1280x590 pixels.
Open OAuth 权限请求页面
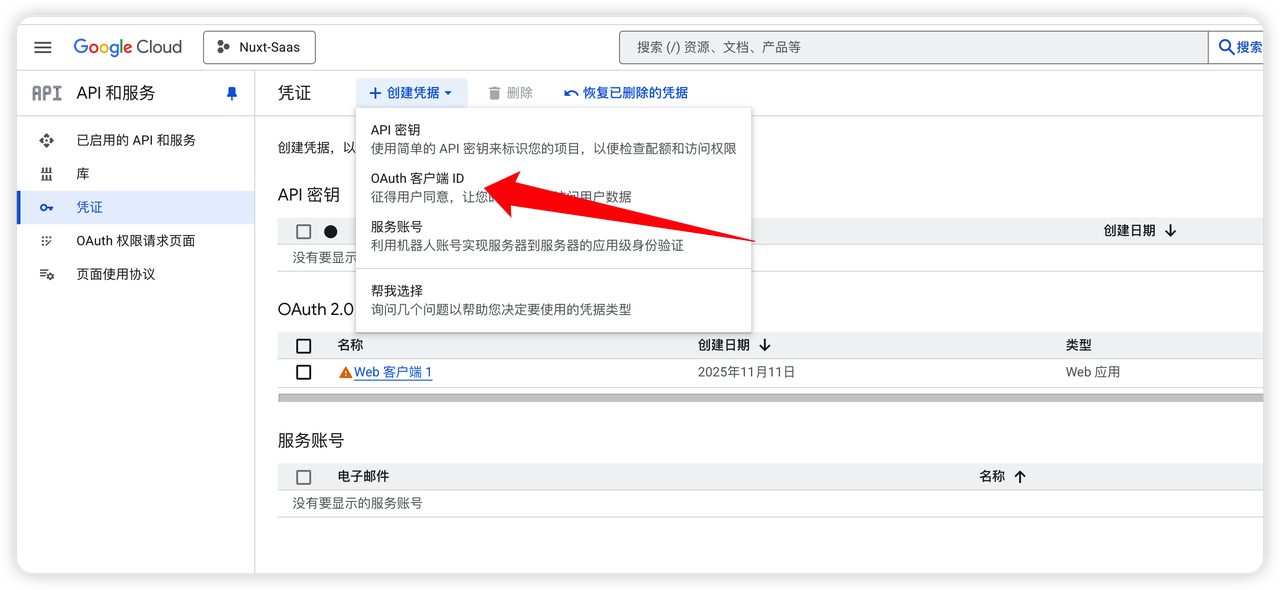point(136,241)
